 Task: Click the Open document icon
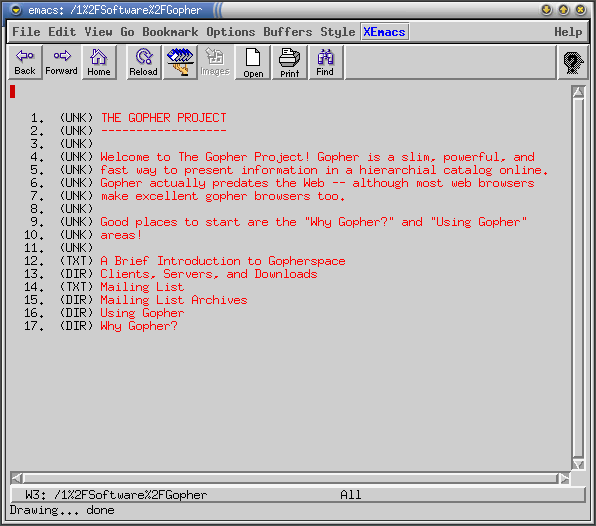(253, 62)
